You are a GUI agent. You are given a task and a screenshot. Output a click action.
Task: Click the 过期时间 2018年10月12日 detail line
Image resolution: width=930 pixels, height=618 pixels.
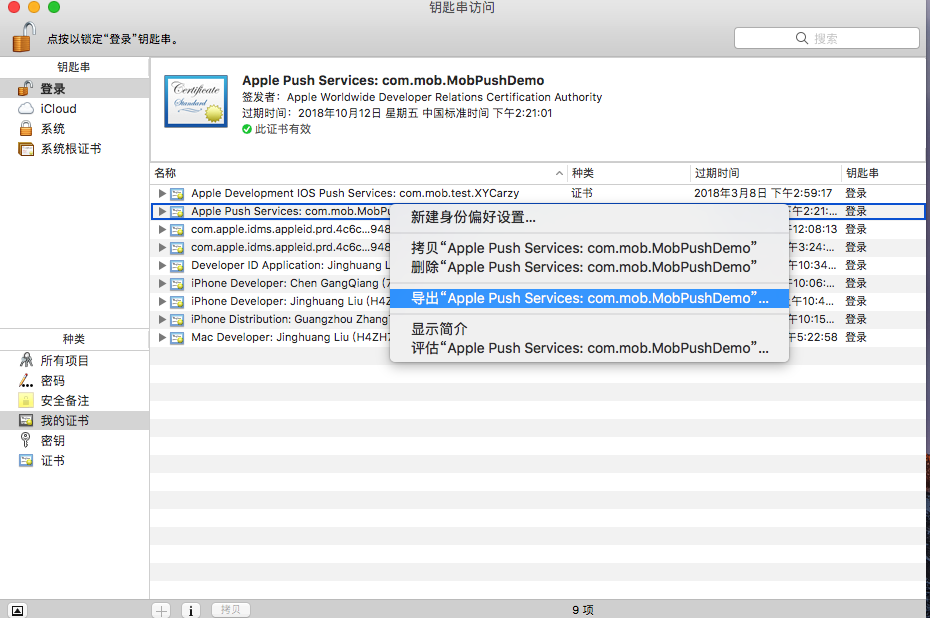pyautogui.click(x=397, y=113)
